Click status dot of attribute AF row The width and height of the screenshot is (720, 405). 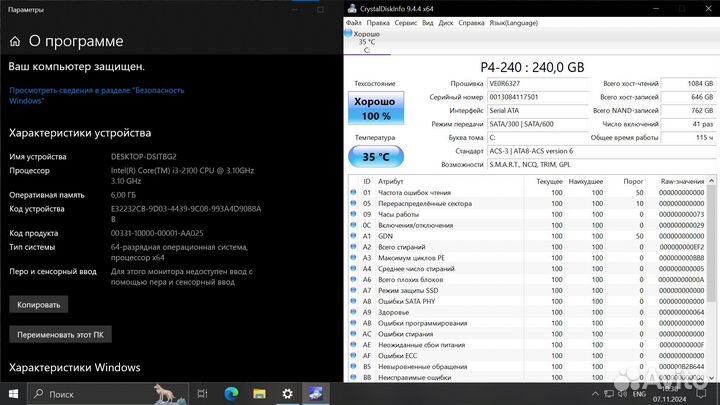point(353,356)
